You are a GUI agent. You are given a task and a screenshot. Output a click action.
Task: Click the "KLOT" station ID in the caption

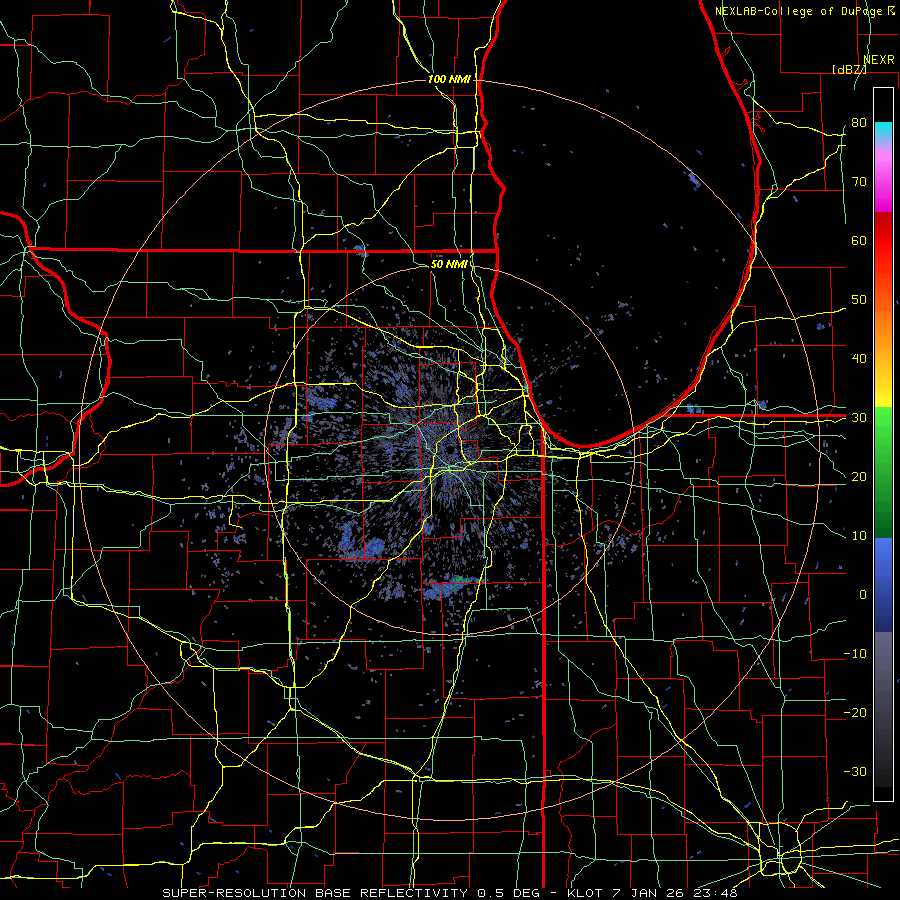(x=583, y=893)
